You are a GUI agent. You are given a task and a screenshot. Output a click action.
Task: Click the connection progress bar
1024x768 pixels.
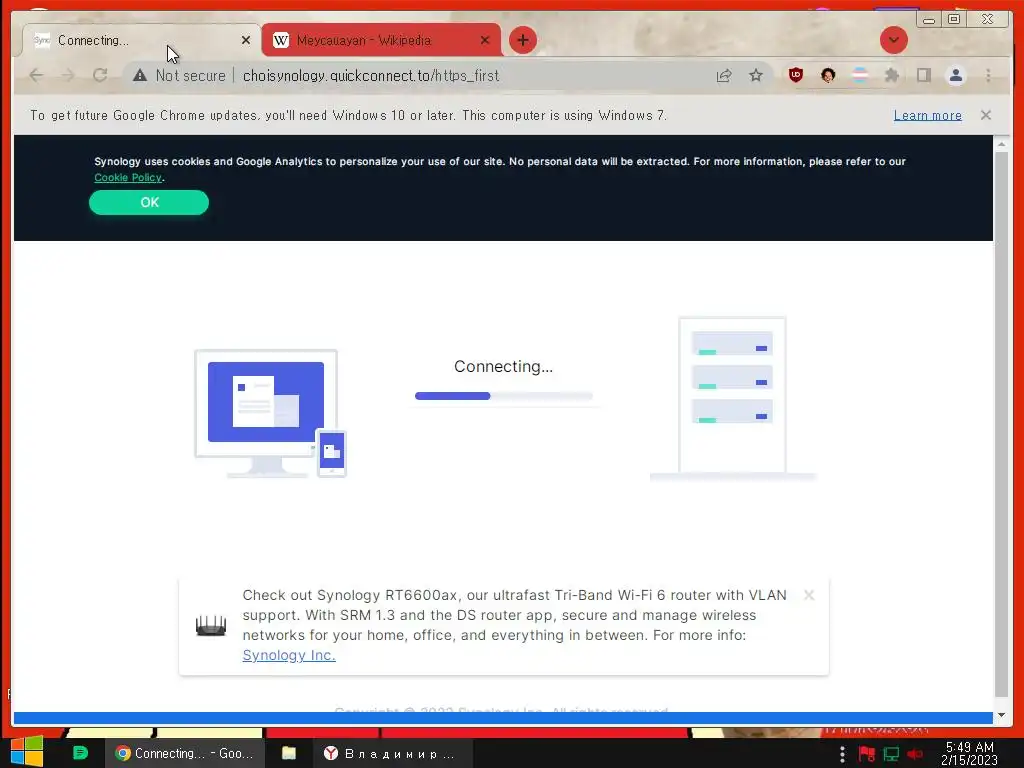coord(504,396)
